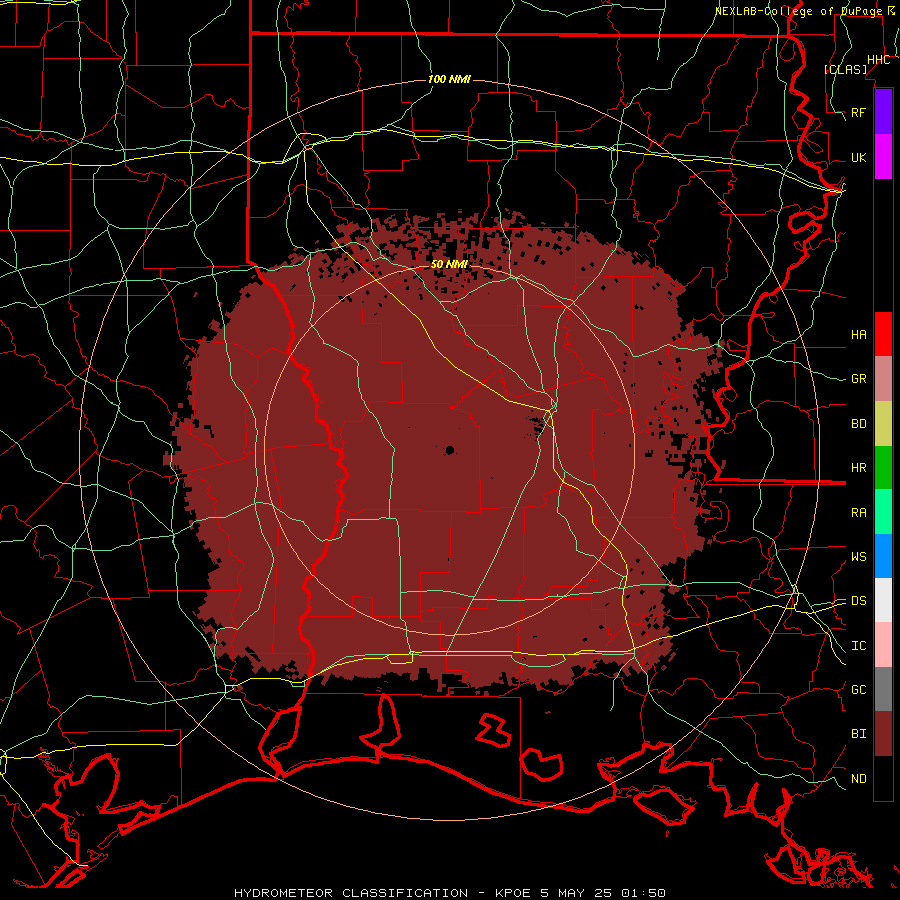The image size is (900, 900).
Task: Click the UK legend label
Action: [859, 157]
